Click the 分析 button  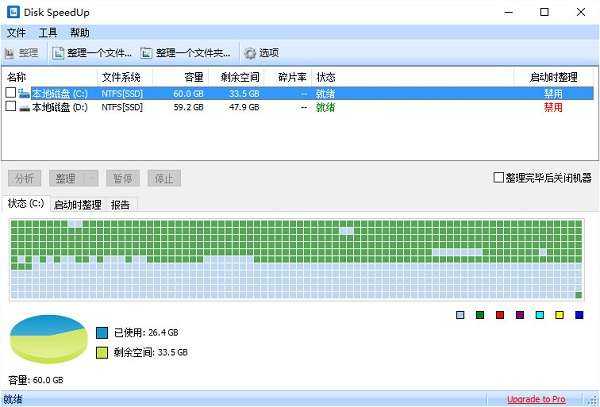coord(24,178)
